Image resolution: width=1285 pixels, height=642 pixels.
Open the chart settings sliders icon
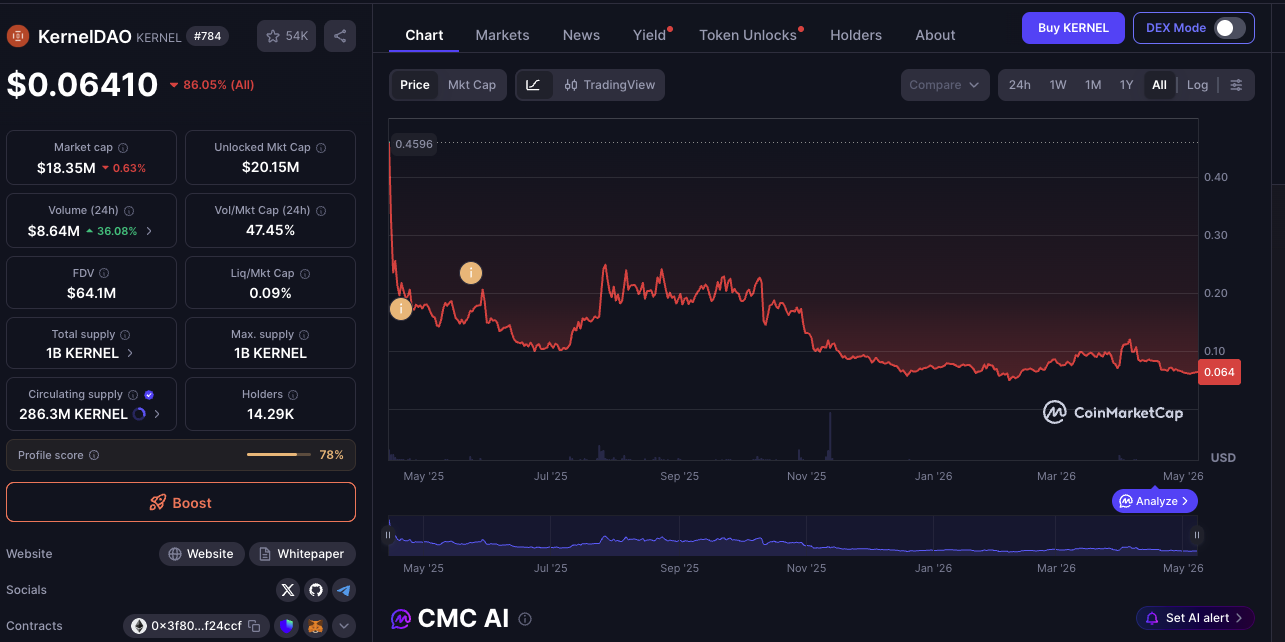tap(1236, 85)
